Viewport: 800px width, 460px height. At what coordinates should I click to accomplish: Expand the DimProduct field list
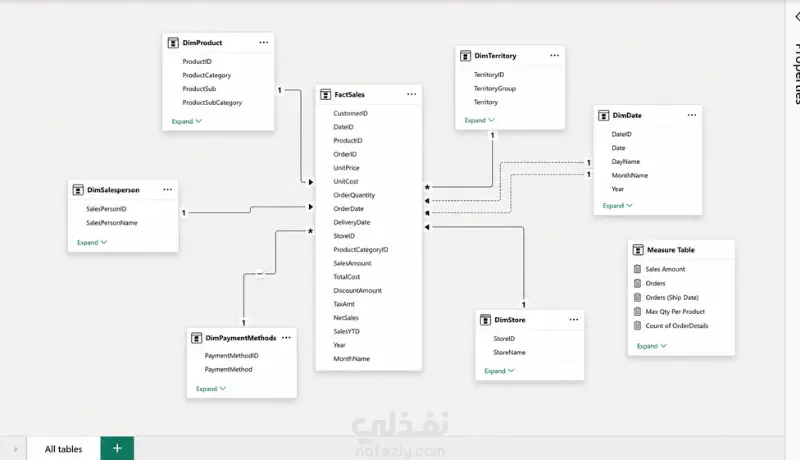[x=186, y=121]
